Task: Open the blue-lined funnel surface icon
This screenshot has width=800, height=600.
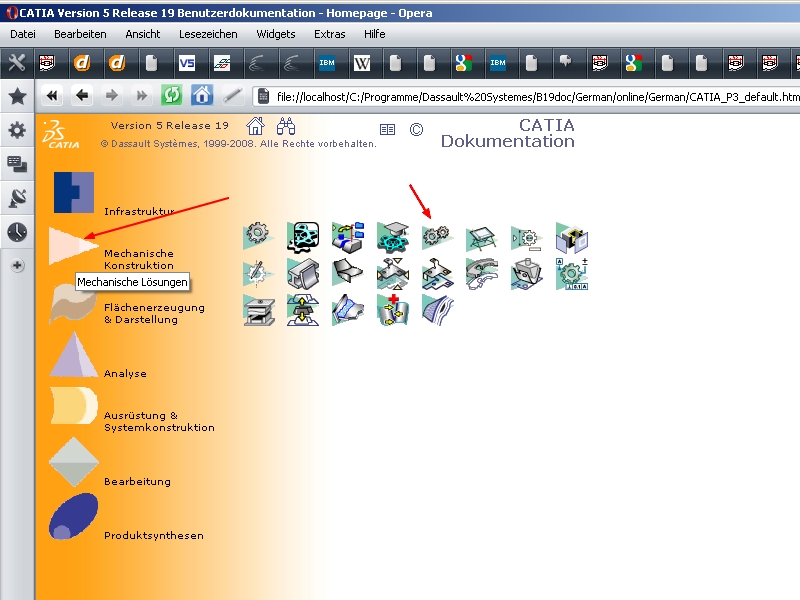Action: coord(348,310)
